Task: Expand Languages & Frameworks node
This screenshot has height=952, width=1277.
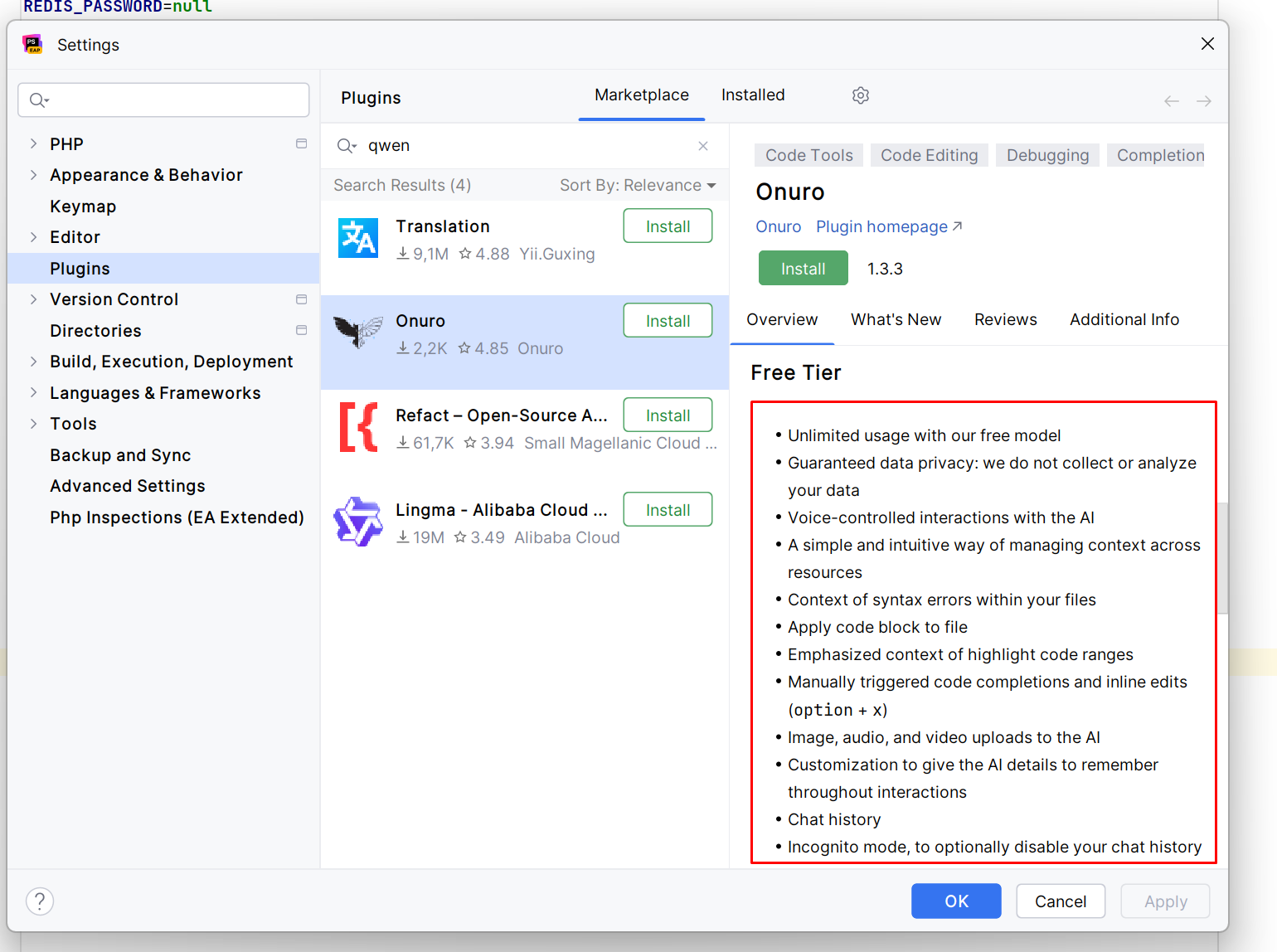Action: pos(33,392)
